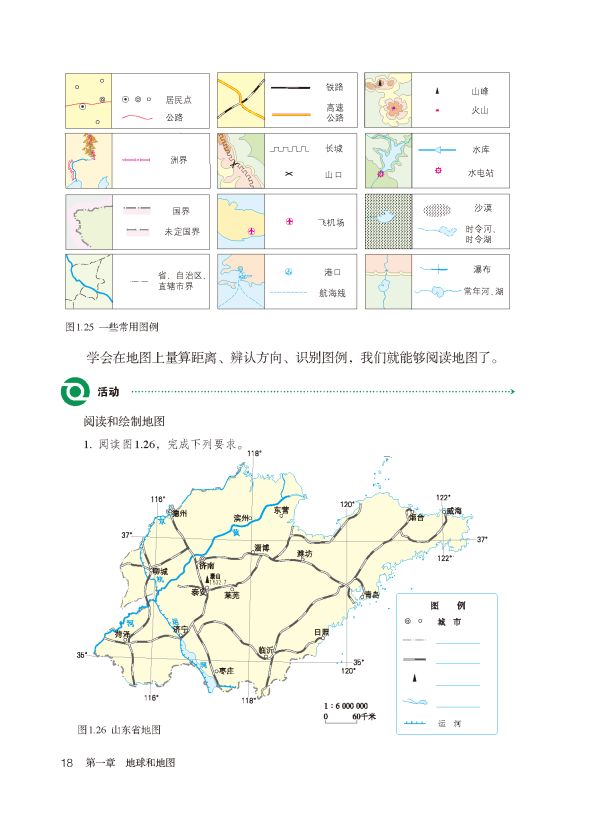The height and width of the screenshot is (839, 600).
Task: Click the 常年河、湖 symbol
Action: click(x=439, y=292)
